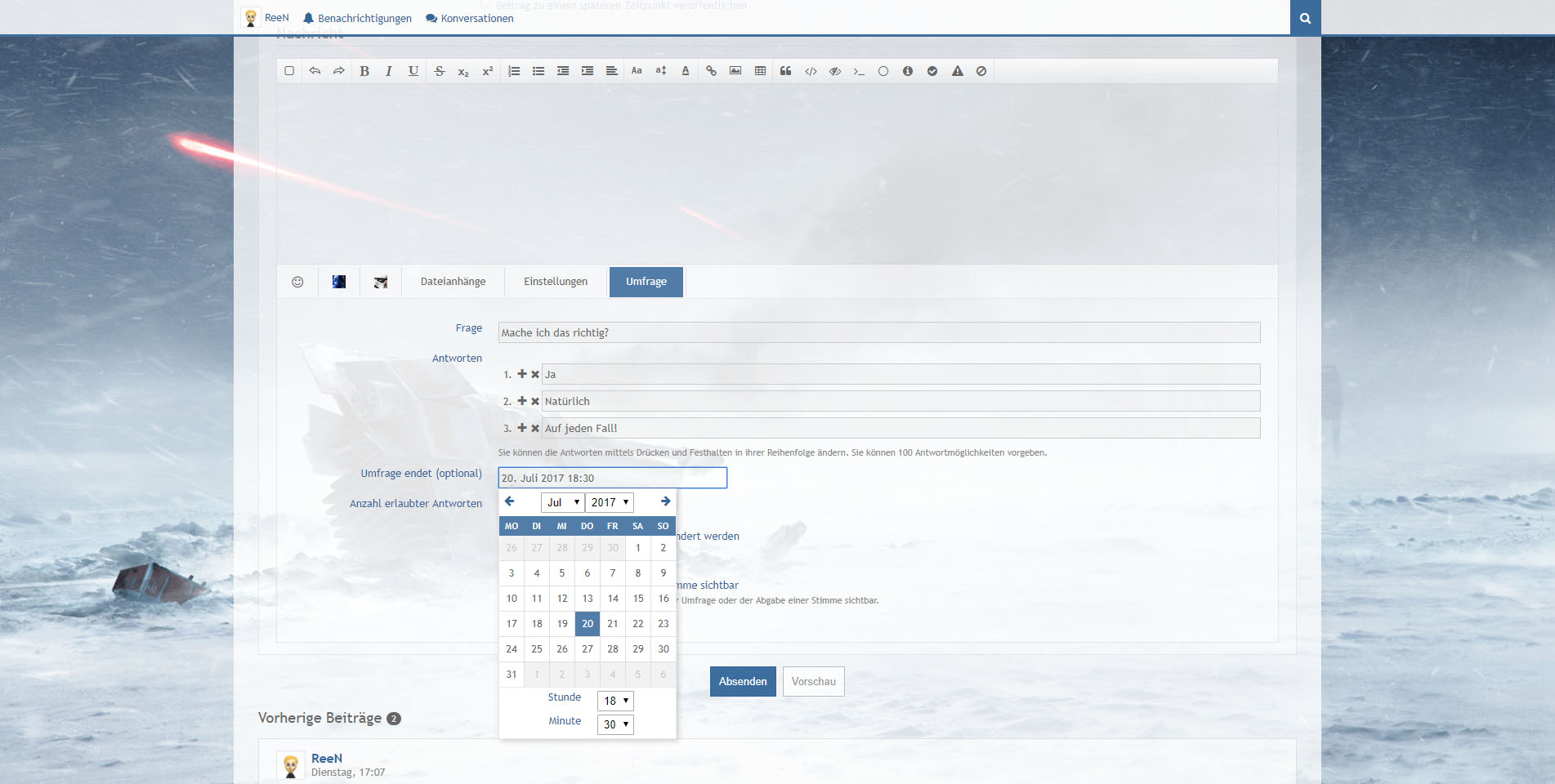Insert a bulleted list

click(x=538, y=71)
